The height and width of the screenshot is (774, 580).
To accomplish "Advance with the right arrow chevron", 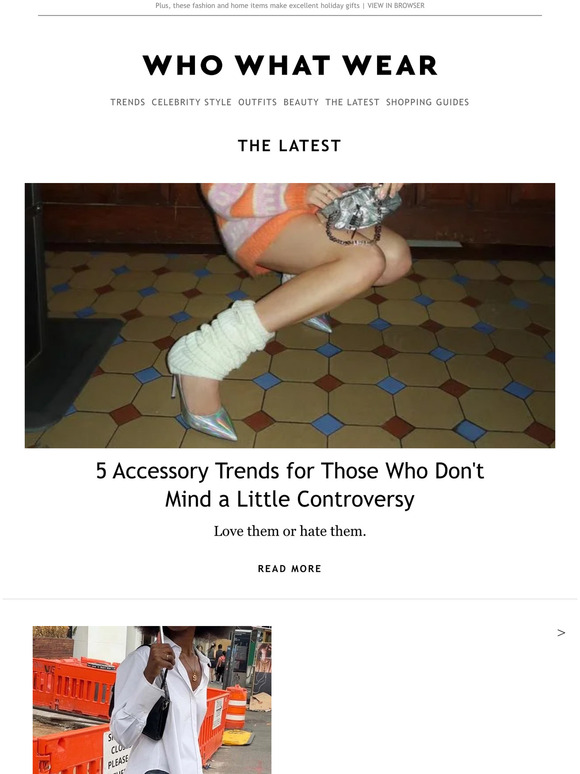I will coord(561,633).
